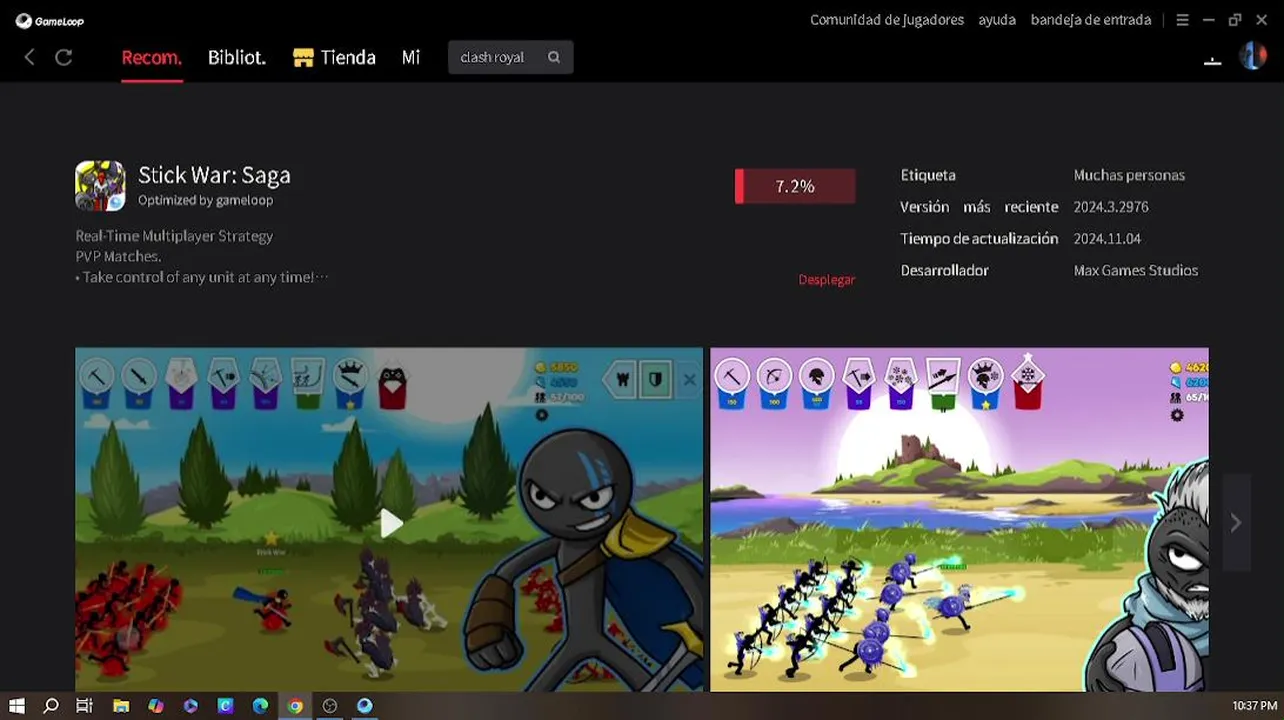Screen dimensions: 1284x720
Task: Click the user profile avatar
Action: coord(1253,56)
